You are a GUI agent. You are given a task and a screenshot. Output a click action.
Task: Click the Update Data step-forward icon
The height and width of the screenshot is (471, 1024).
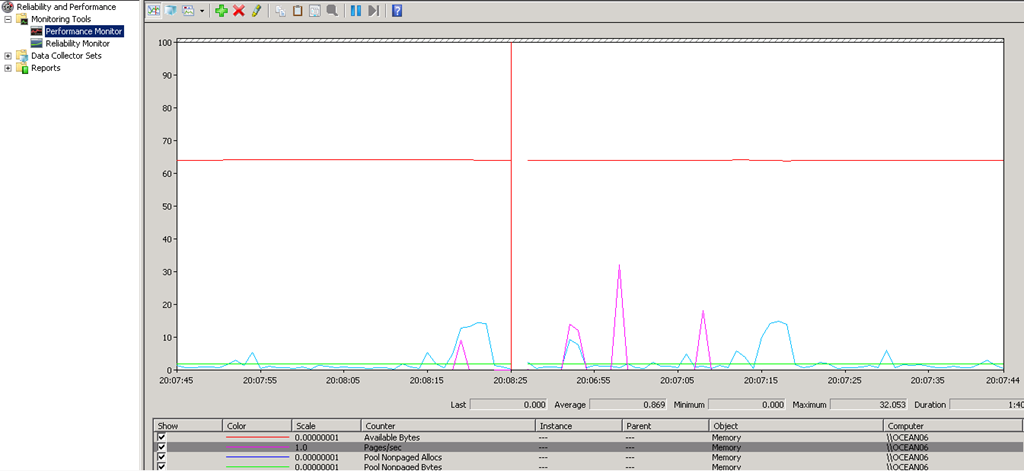(373, 10)
